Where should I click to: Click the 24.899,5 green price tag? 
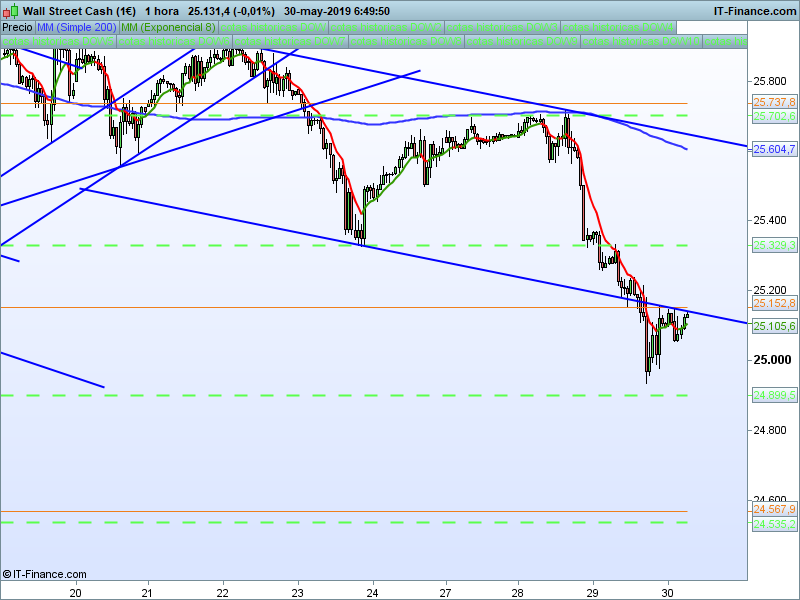tap(774, 395)
